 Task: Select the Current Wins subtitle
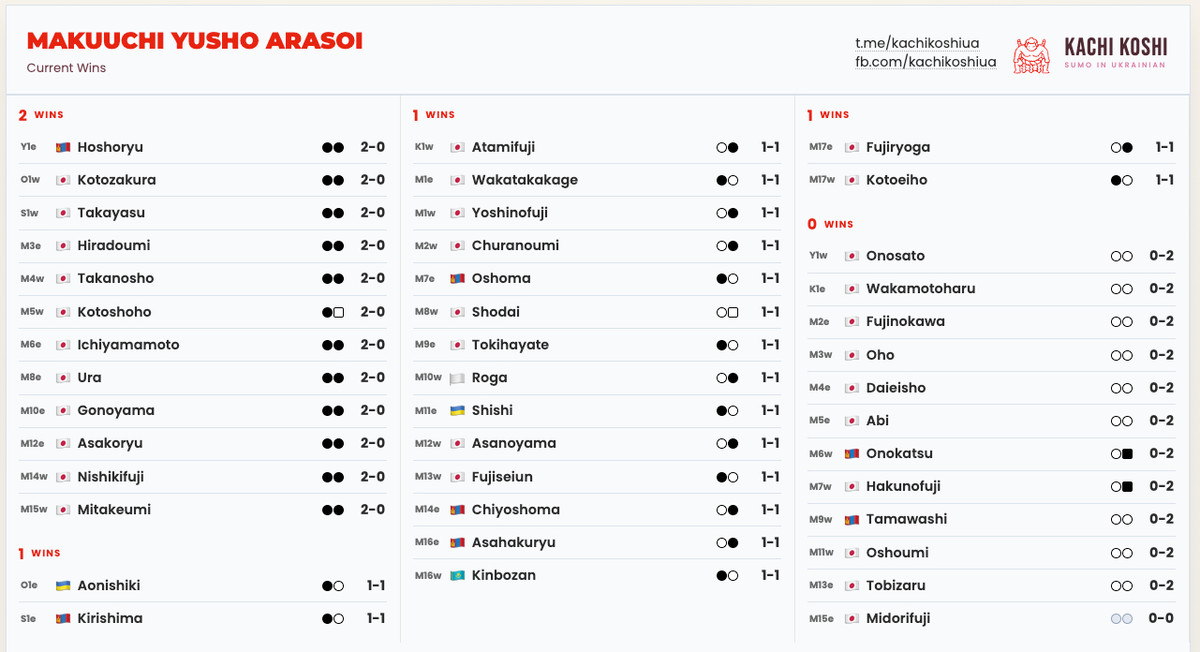tap(66, 68)
